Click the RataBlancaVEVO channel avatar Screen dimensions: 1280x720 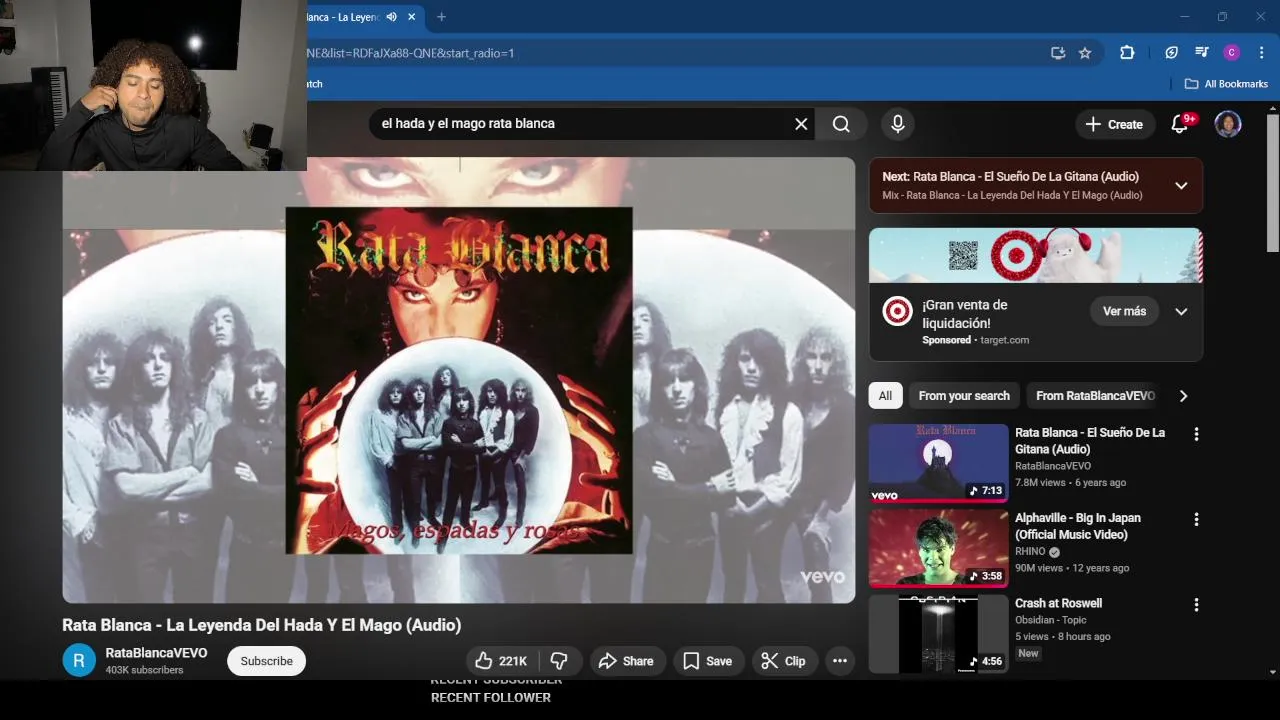tap(79, 661)
